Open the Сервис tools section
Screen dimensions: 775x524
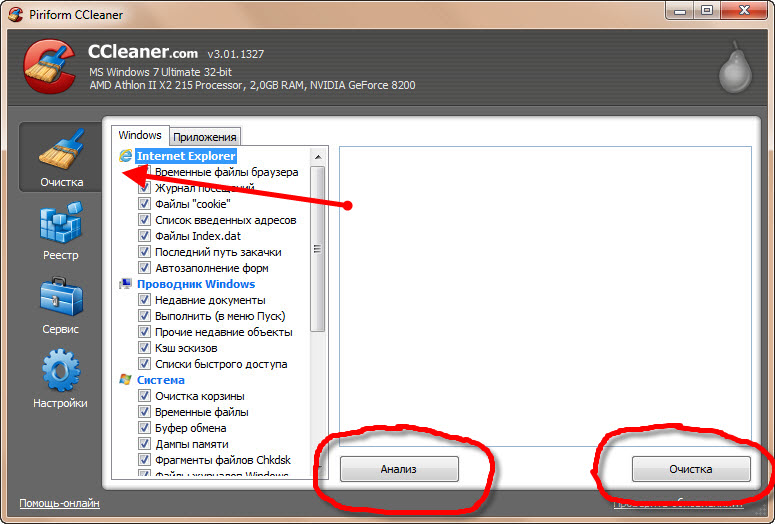[61, 306]
